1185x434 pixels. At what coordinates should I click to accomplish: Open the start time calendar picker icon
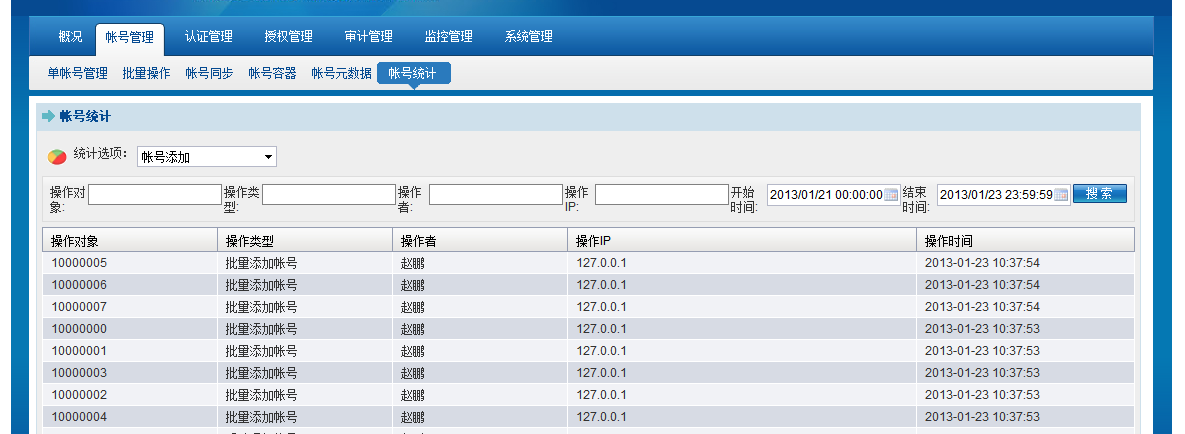pyautogui.click(x=891, y=195)
